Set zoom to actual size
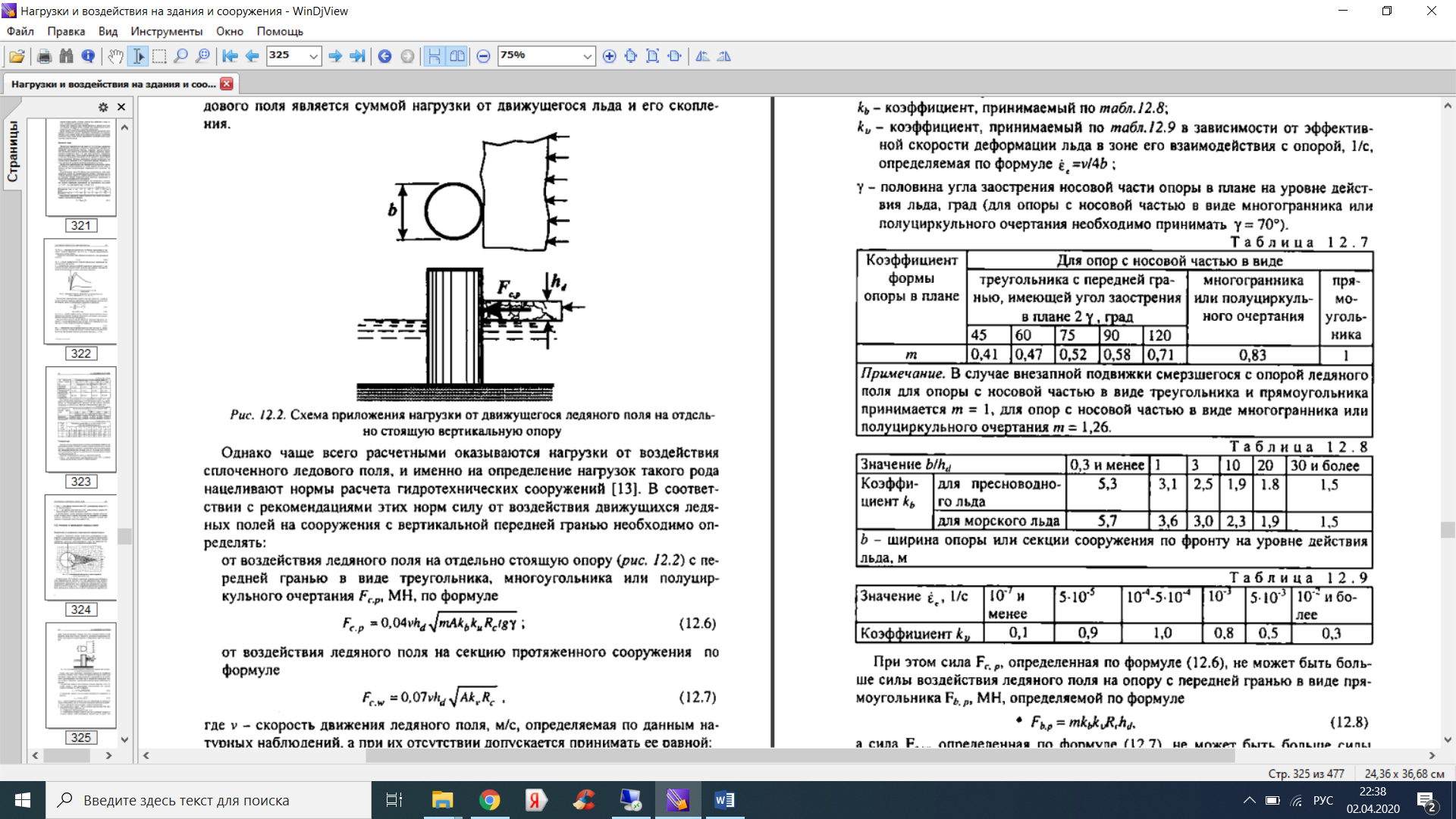 (x=631, y=56)
